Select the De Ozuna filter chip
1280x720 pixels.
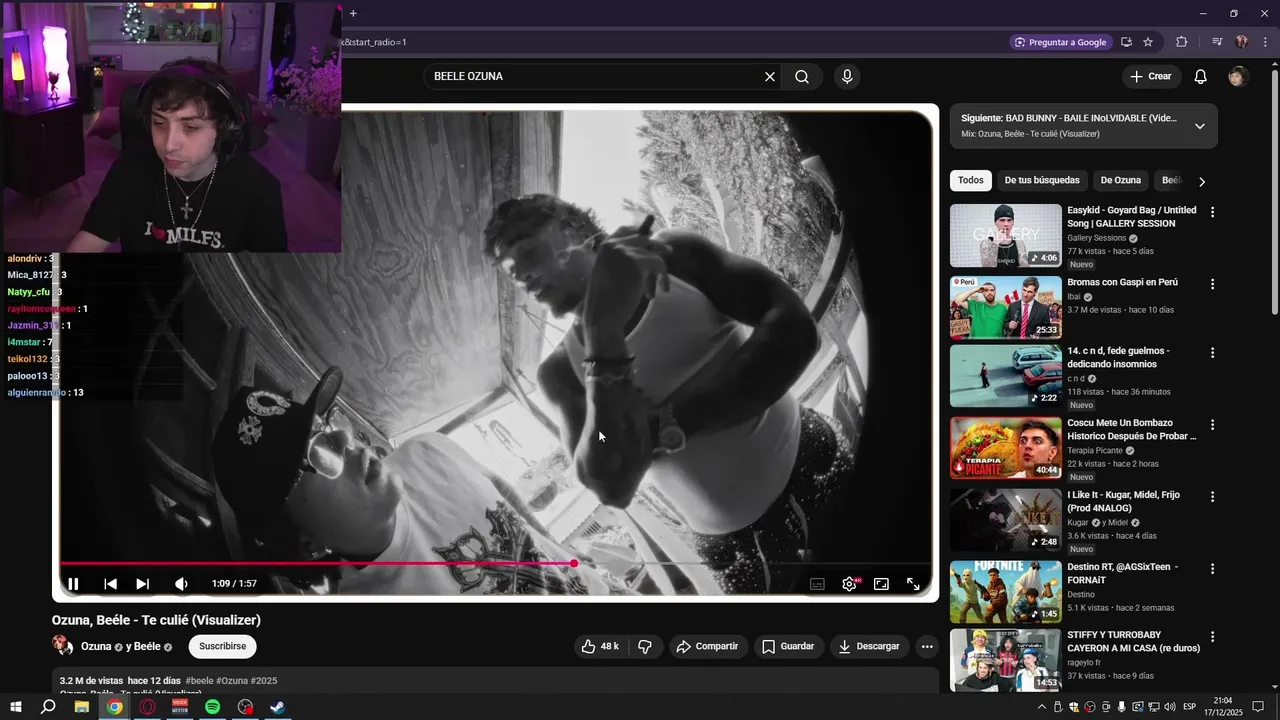[x=1120, y=180]
